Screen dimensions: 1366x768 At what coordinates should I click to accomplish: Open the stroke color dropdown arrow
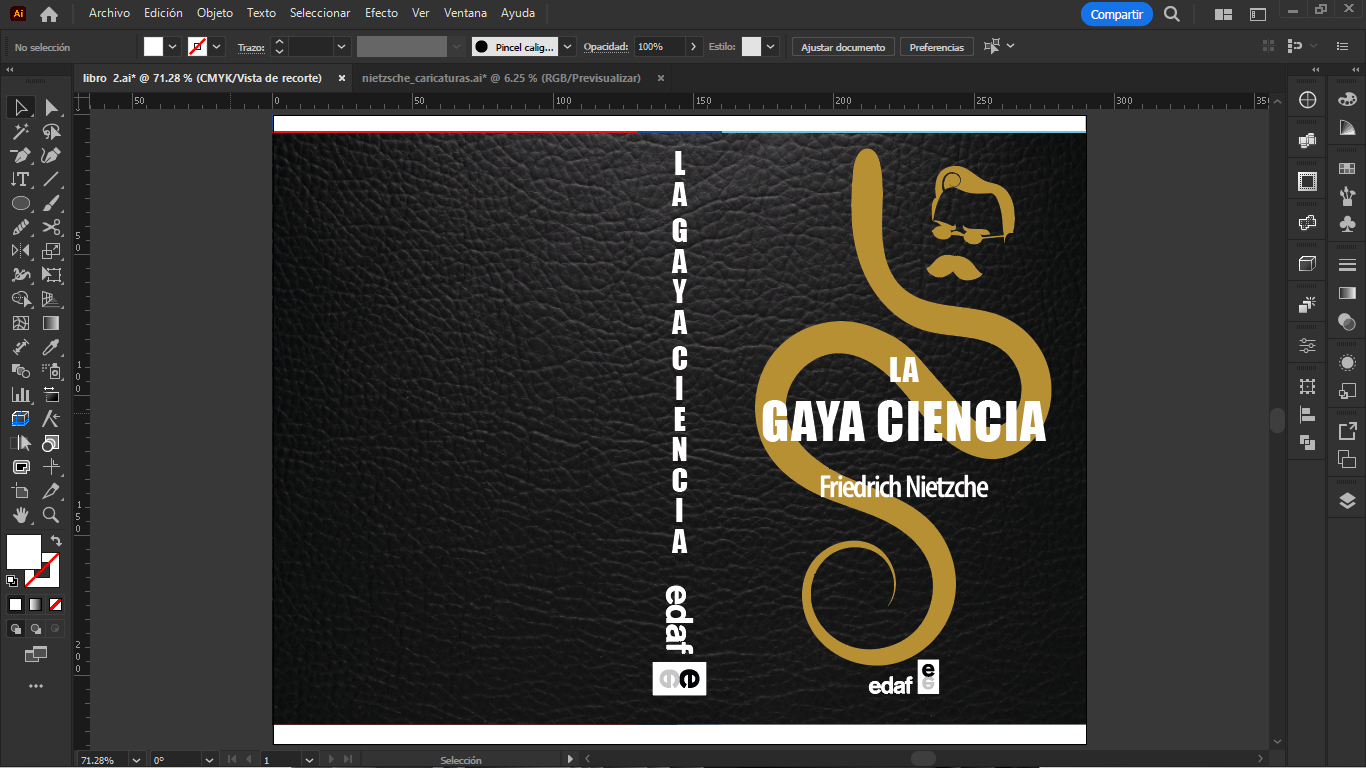tap(217, 47)
